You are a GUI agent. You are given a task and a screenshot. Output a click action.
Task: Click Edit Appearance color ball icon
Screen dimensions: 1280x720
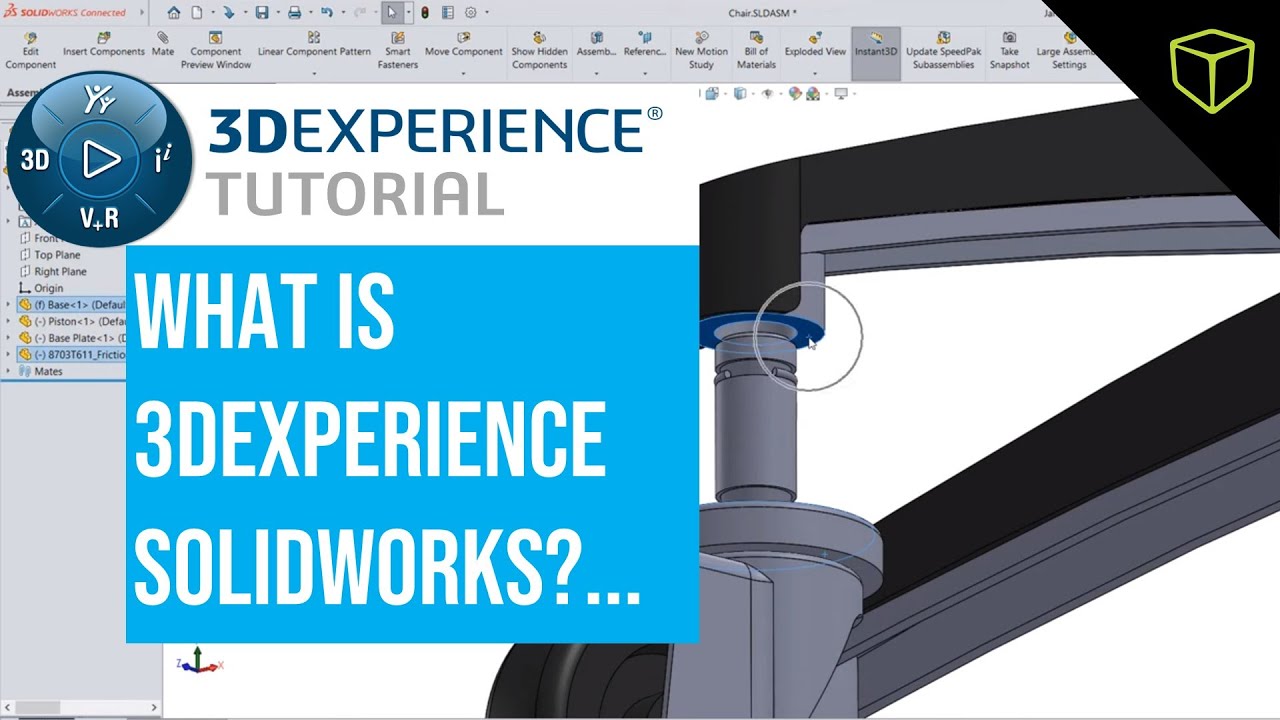796,94
